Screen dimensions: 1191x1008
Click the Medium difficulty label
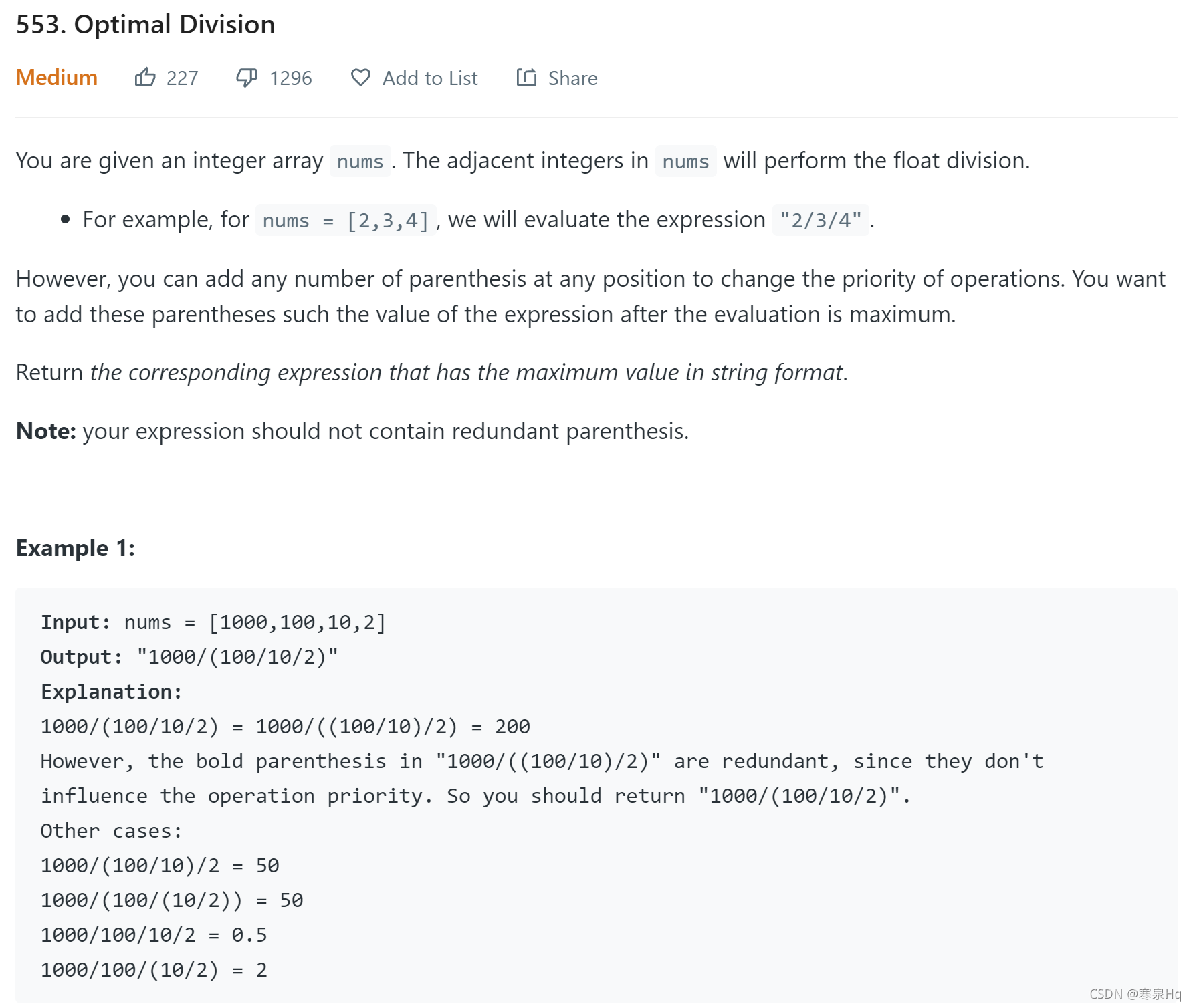[x=57, y=78]
